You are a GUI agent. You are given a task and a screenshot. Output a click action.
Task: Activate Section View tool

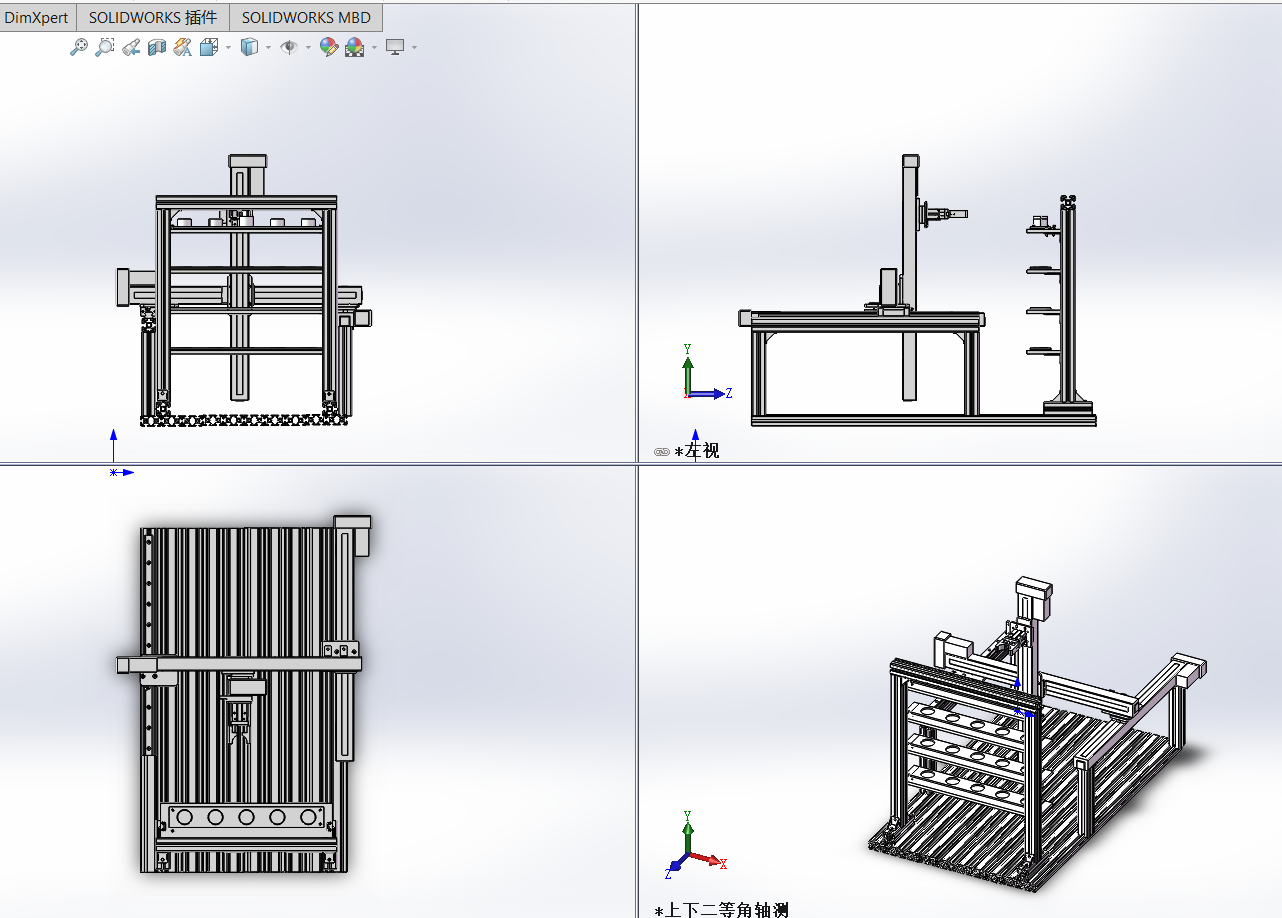157,47
